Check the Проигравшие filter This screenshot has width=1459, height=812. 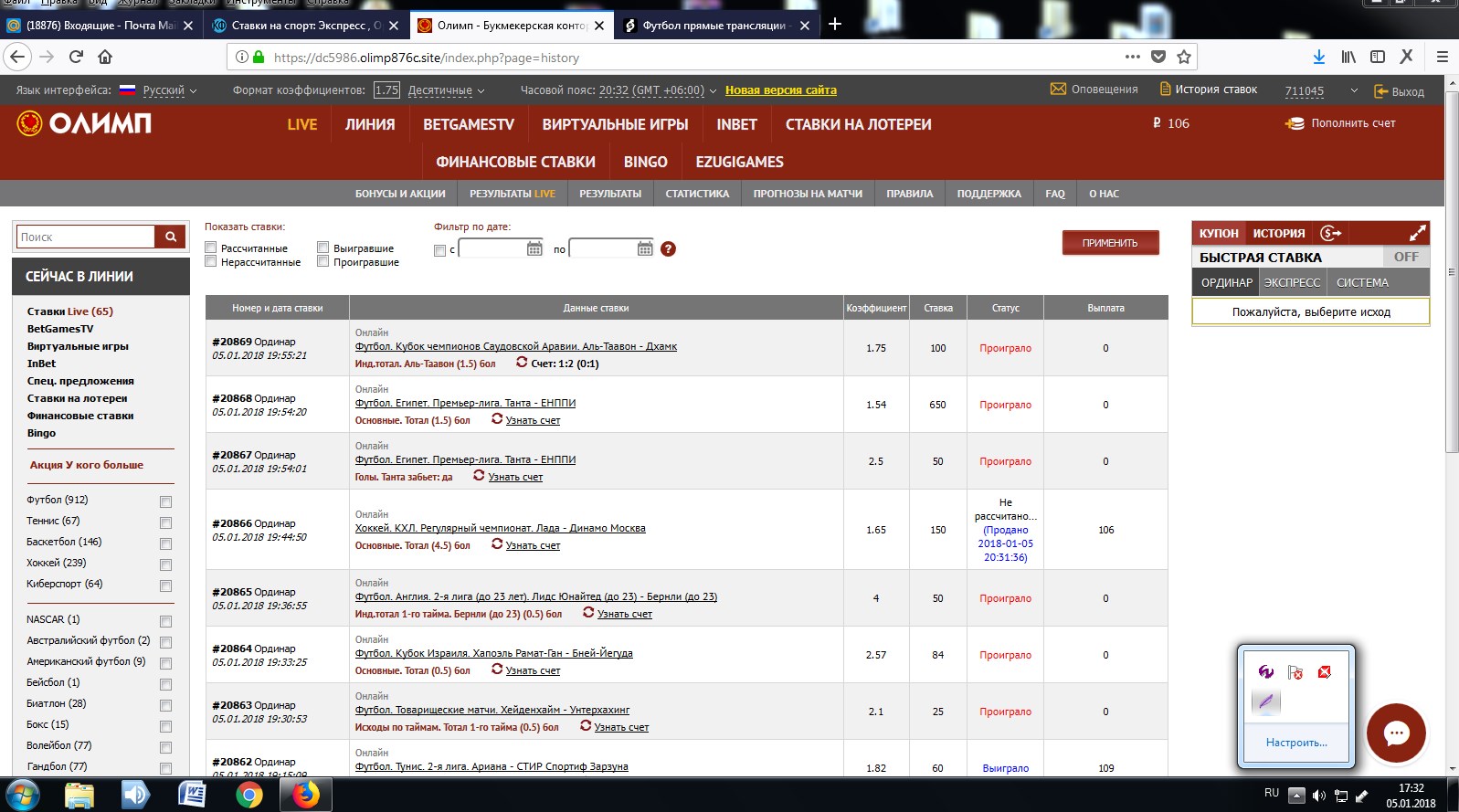[x=322, y=261]
